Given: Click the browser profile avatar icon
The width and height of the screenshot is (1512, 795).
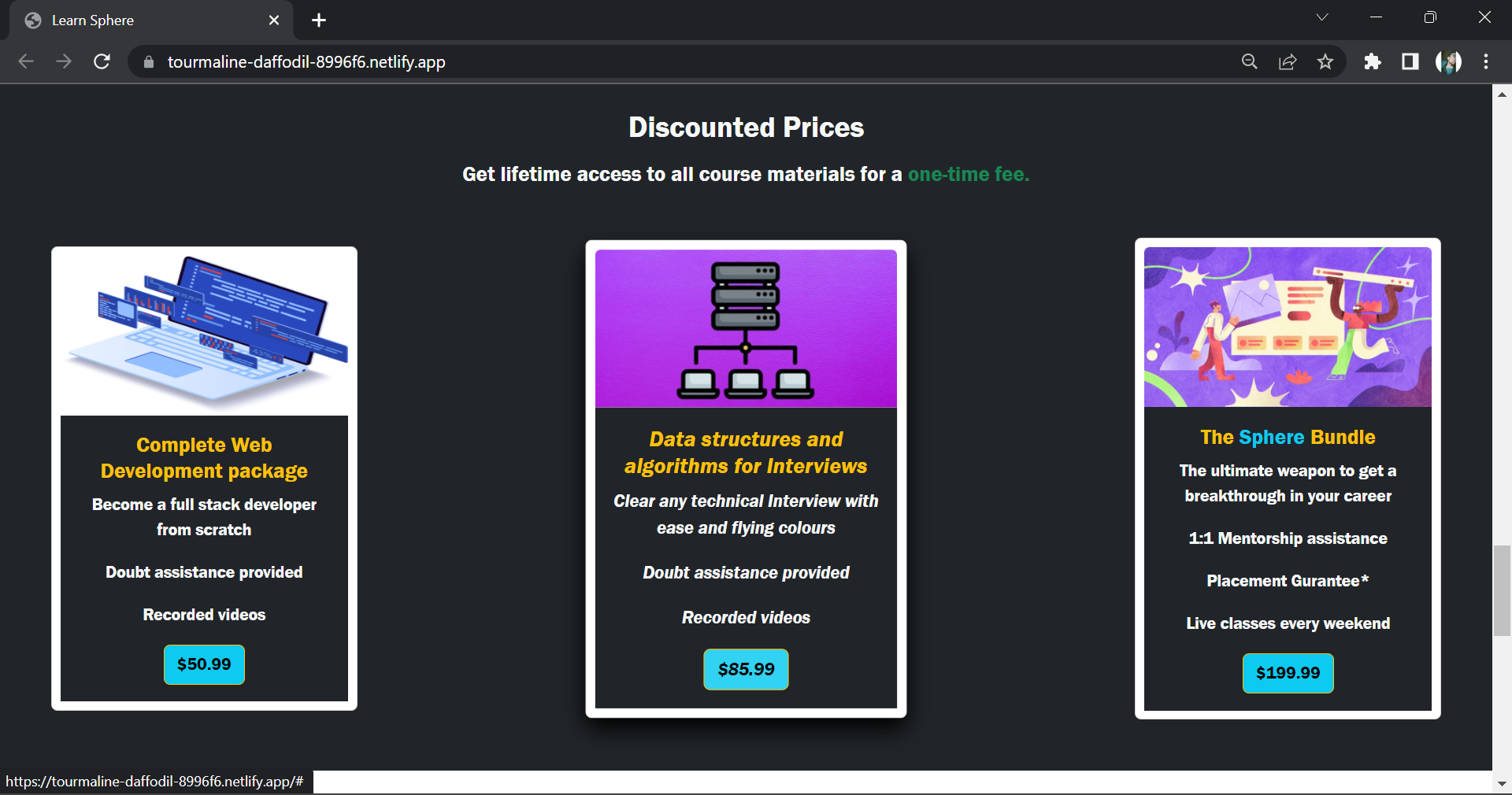Looking at the screenshot, I should (1449, 61).
